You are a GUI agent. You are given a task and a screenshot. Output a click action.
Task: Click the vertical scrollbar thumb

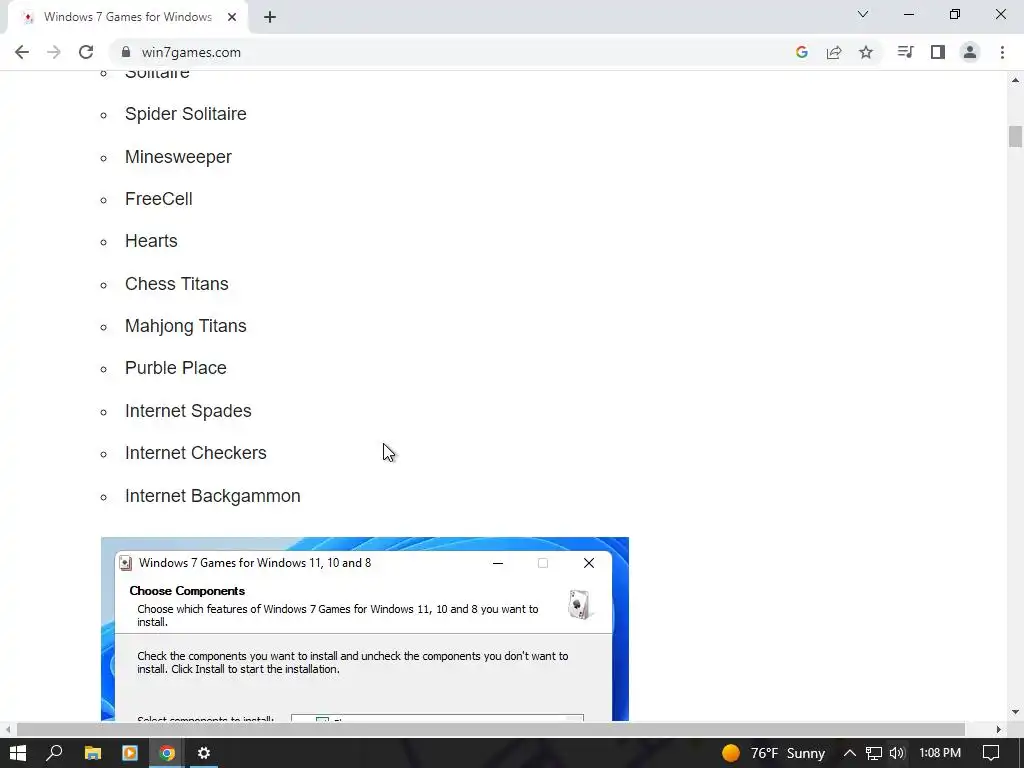(1015, 136)
